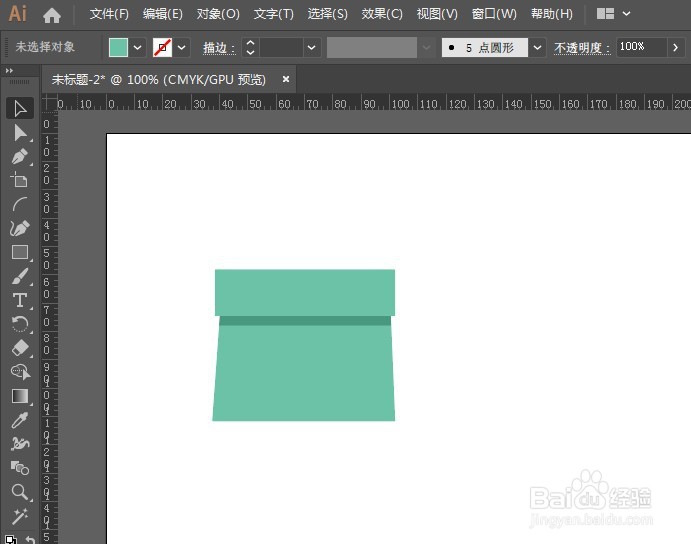Click the variable width profile box
The image size is (691, 544).
tap(372, 47)
